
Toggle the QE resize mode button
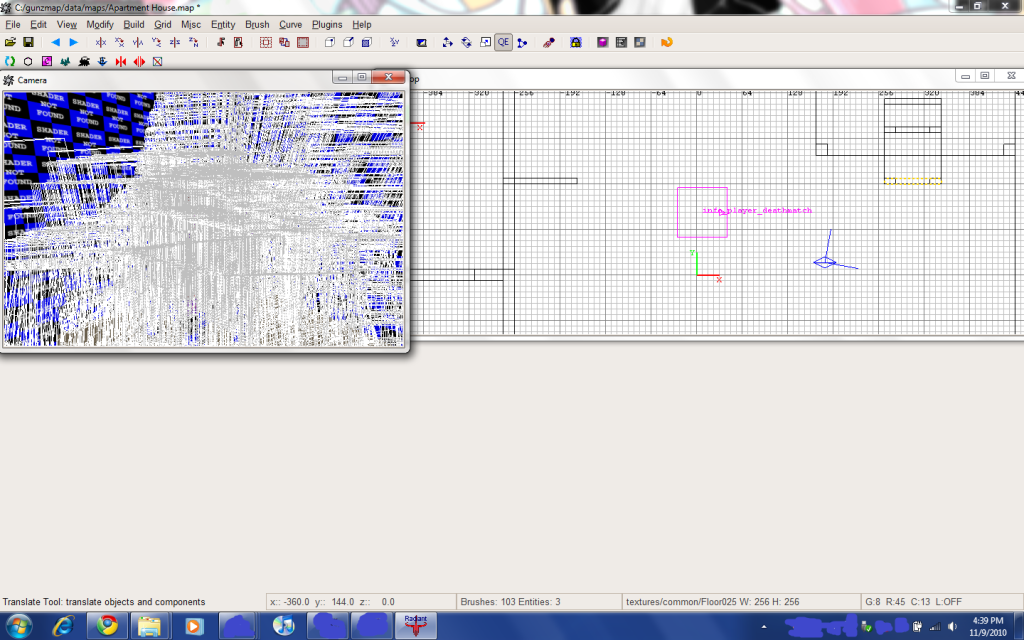pyautogui.click(x=503, y=43)
